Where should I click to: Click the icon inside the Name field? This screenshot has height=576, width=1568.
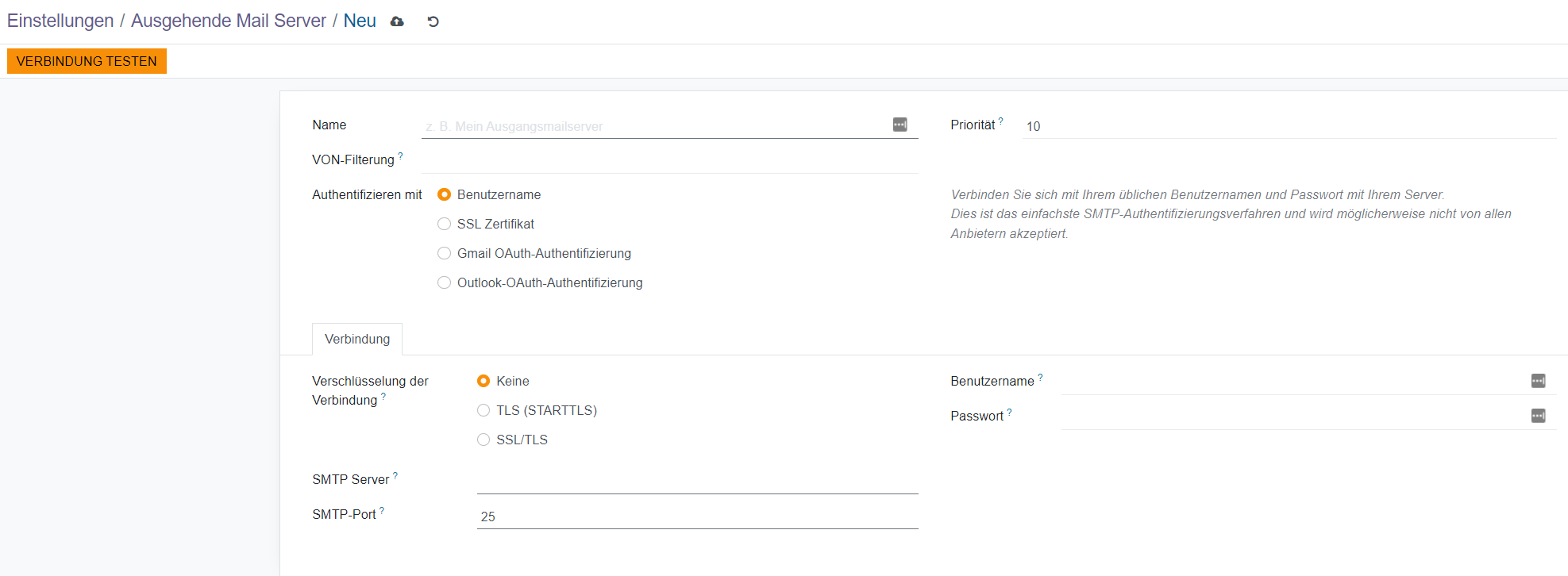click(x=900, y=125)
